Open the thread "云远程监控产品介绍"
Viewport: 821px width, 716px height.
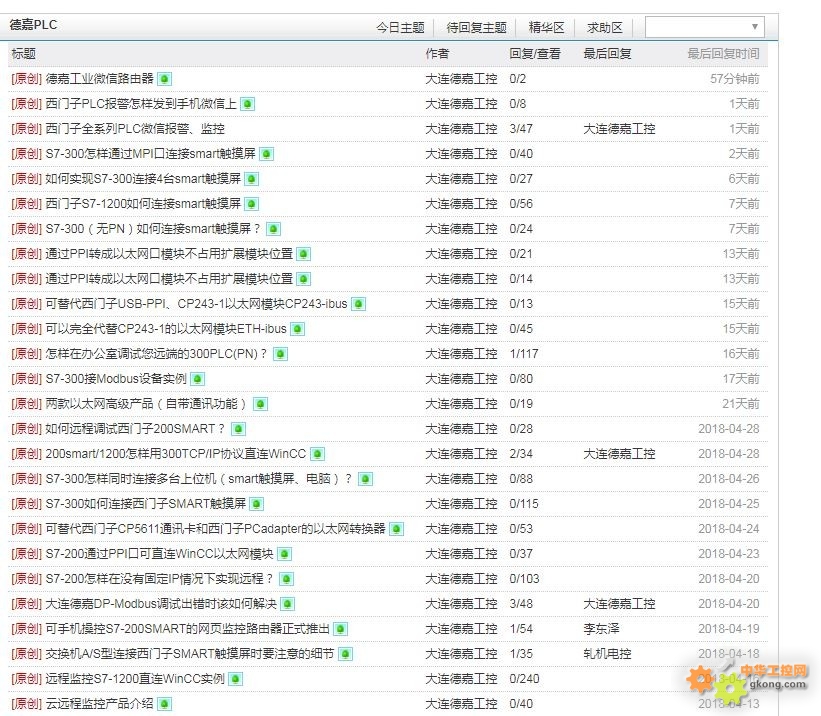click(x=99, y=704)
